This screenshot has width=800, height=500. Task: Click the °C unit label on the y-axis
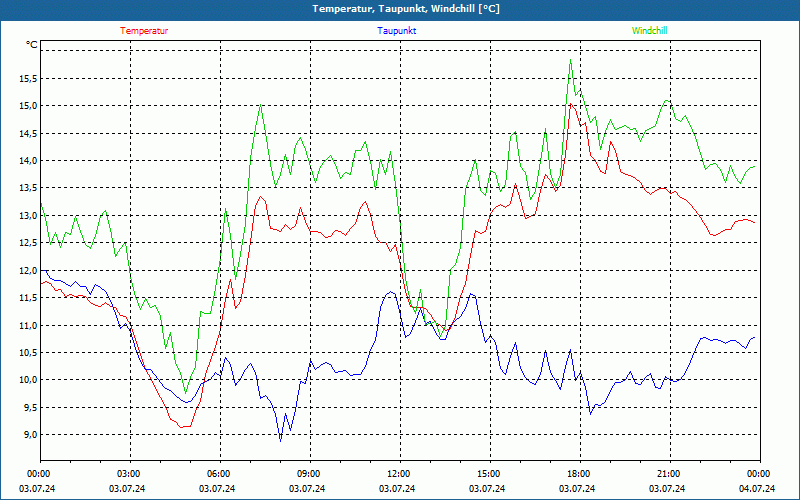pyautogui.click(x=32, y=45)
